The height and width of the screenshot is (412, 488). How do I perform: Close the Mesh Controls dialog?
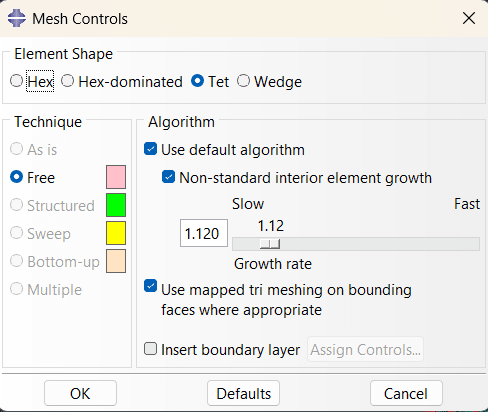pyautogui.click(x=469, y=18)
